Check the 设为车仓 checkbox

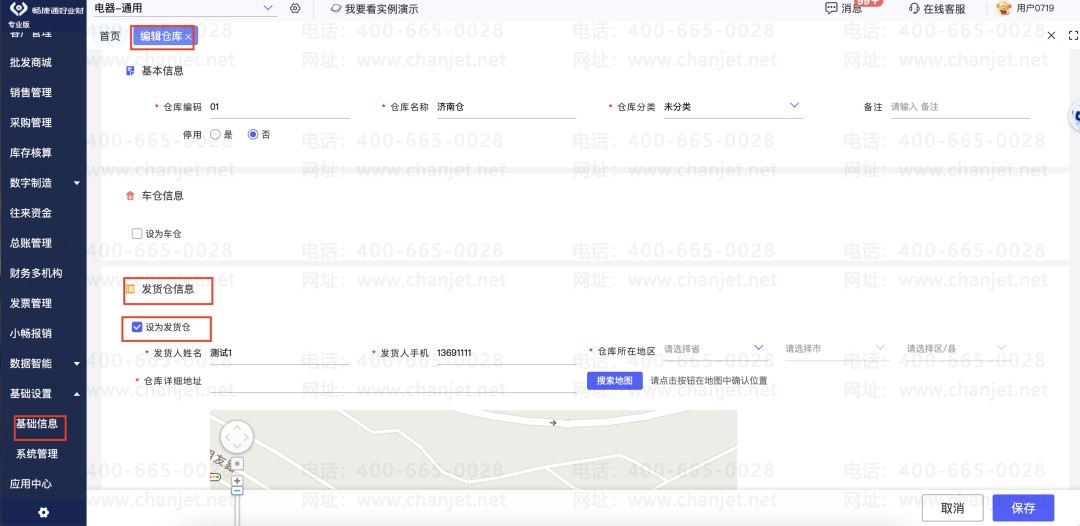pyautogui.click(x=136, y=234)
